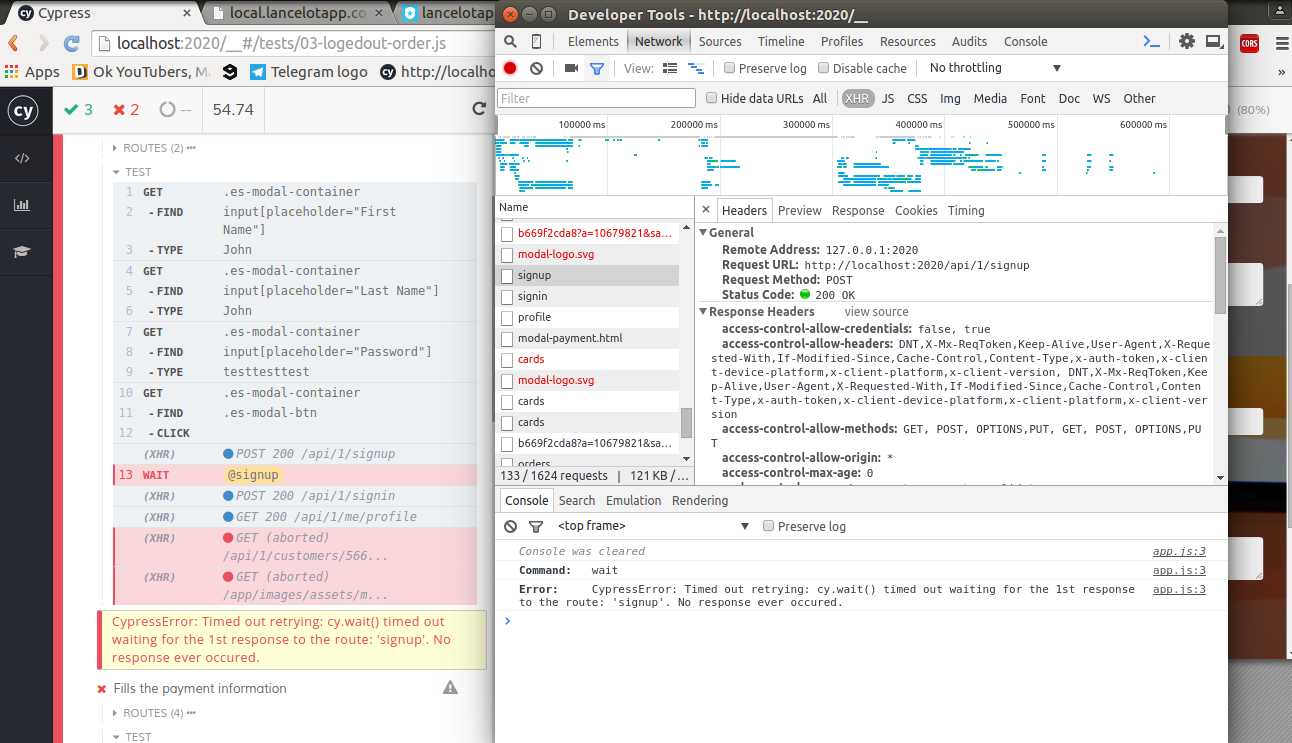Collapse the TEST section
This screenshot has height=743, width=1292.
click(x=132, y=172)
